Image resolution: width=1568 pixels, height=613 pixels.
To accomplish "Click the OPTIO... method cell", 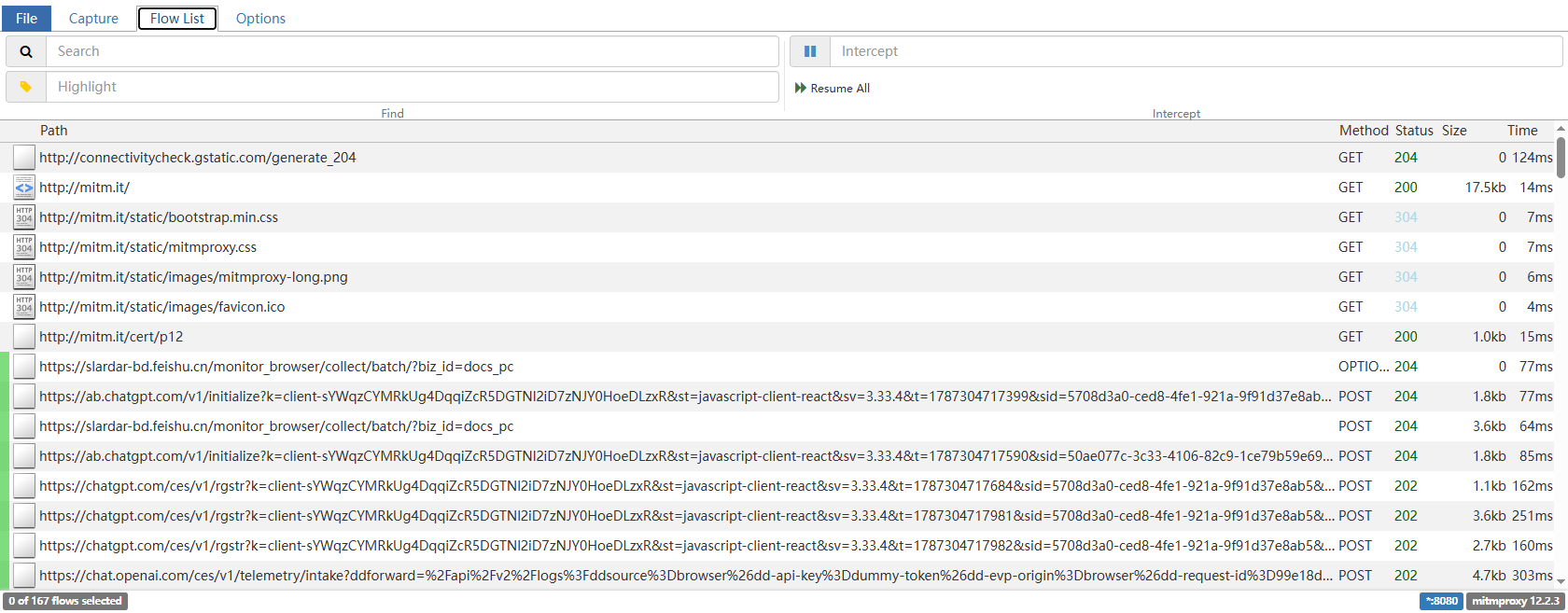I will (1364, 367).
